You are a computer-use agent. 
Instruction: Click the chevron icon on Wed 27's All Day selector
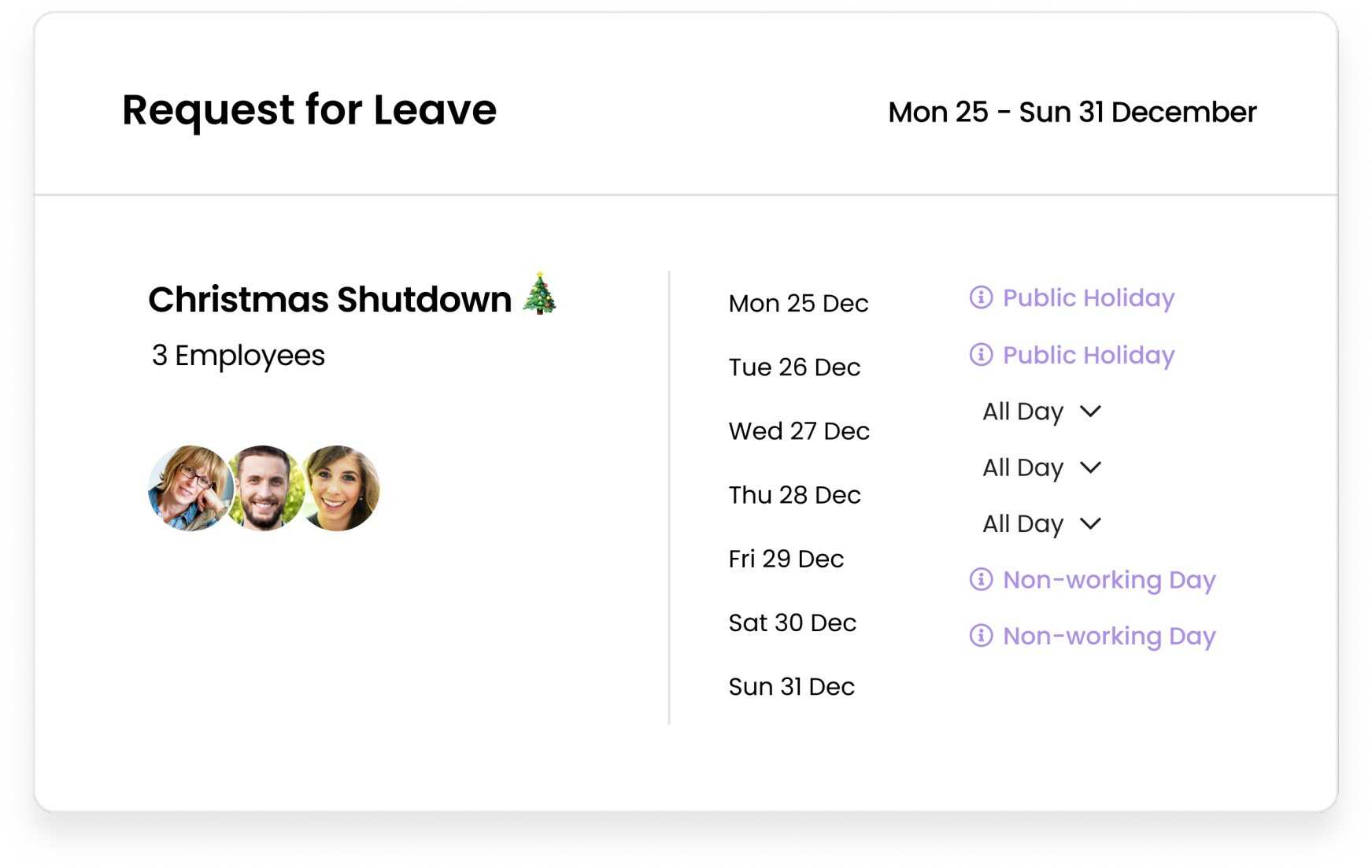(x=1090, y=411)
